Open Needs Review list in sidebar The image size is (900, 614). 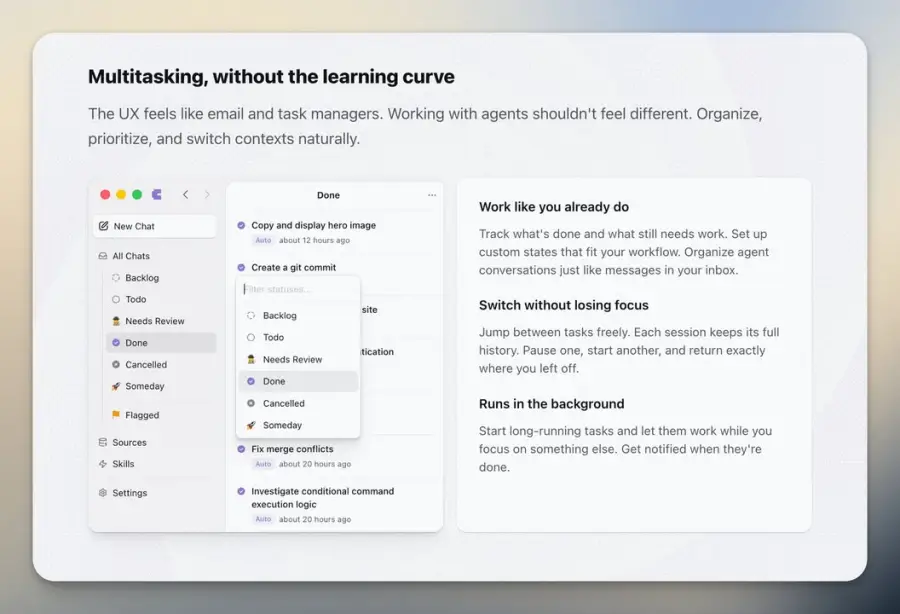161,321
